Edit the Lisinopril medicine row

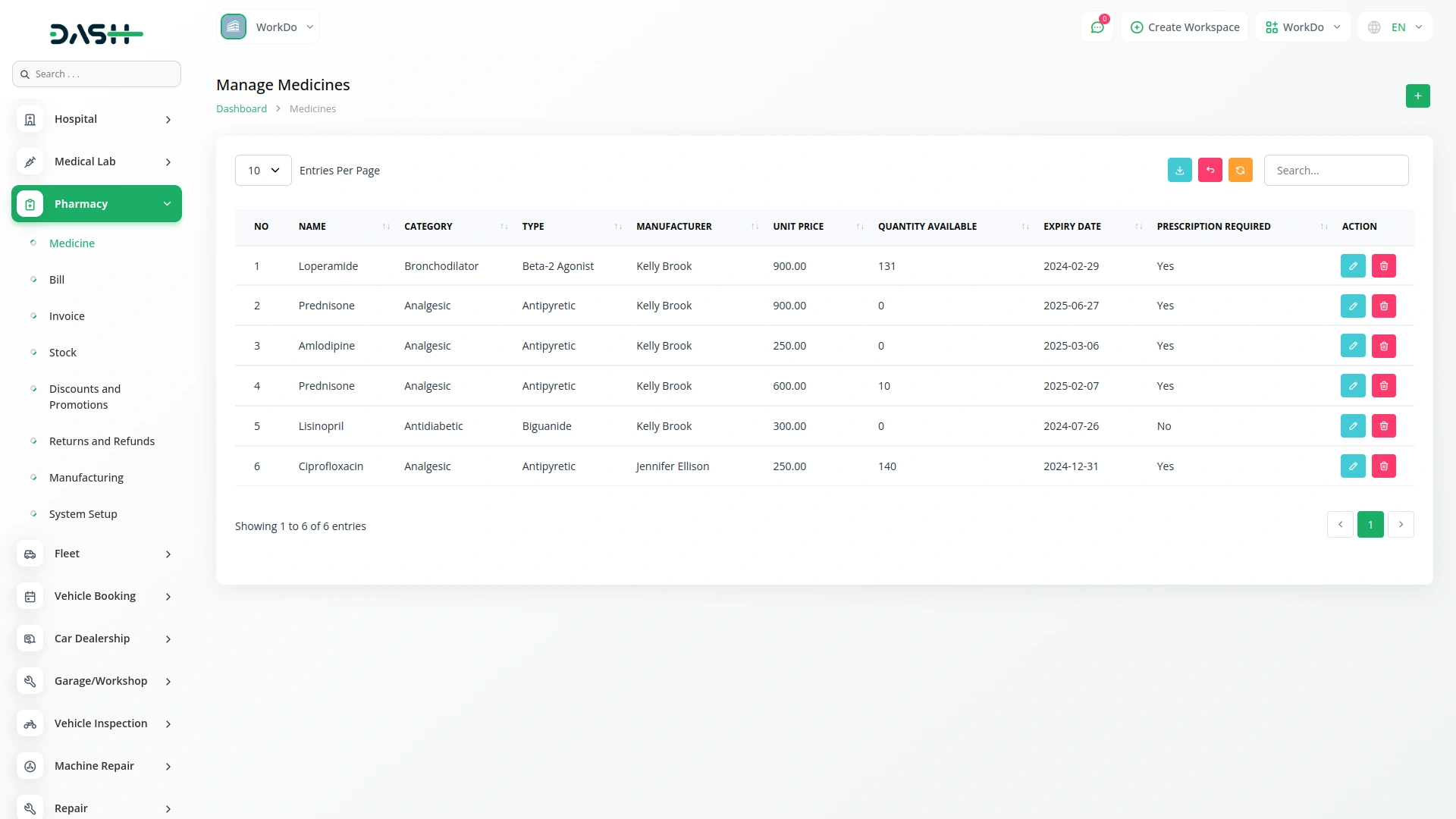(1352, 426)
